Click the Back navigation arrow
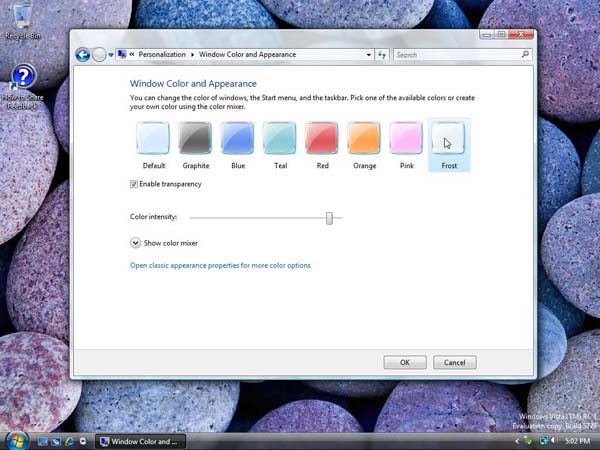 pos(83,55)
